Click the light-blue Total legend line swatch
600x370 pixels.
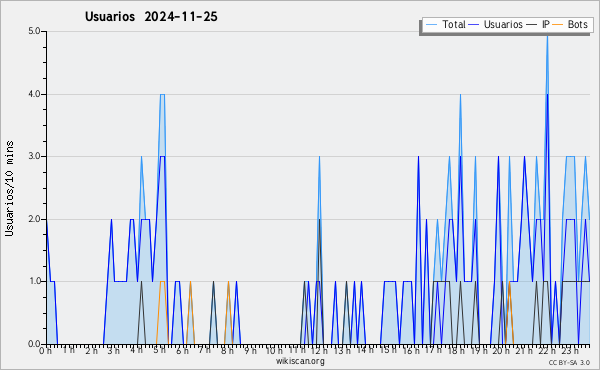point(431,24)
